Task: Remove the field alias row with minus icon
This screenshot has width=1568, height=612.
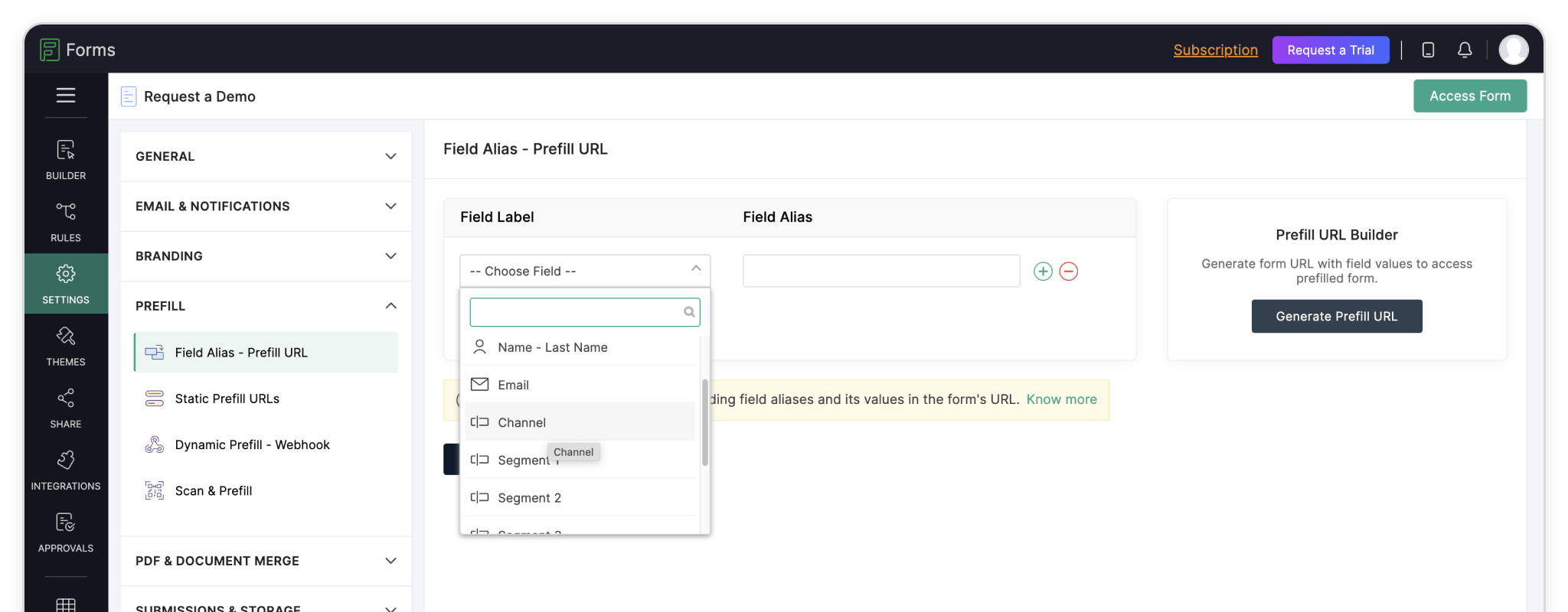Action: [x=1069, y=271]
